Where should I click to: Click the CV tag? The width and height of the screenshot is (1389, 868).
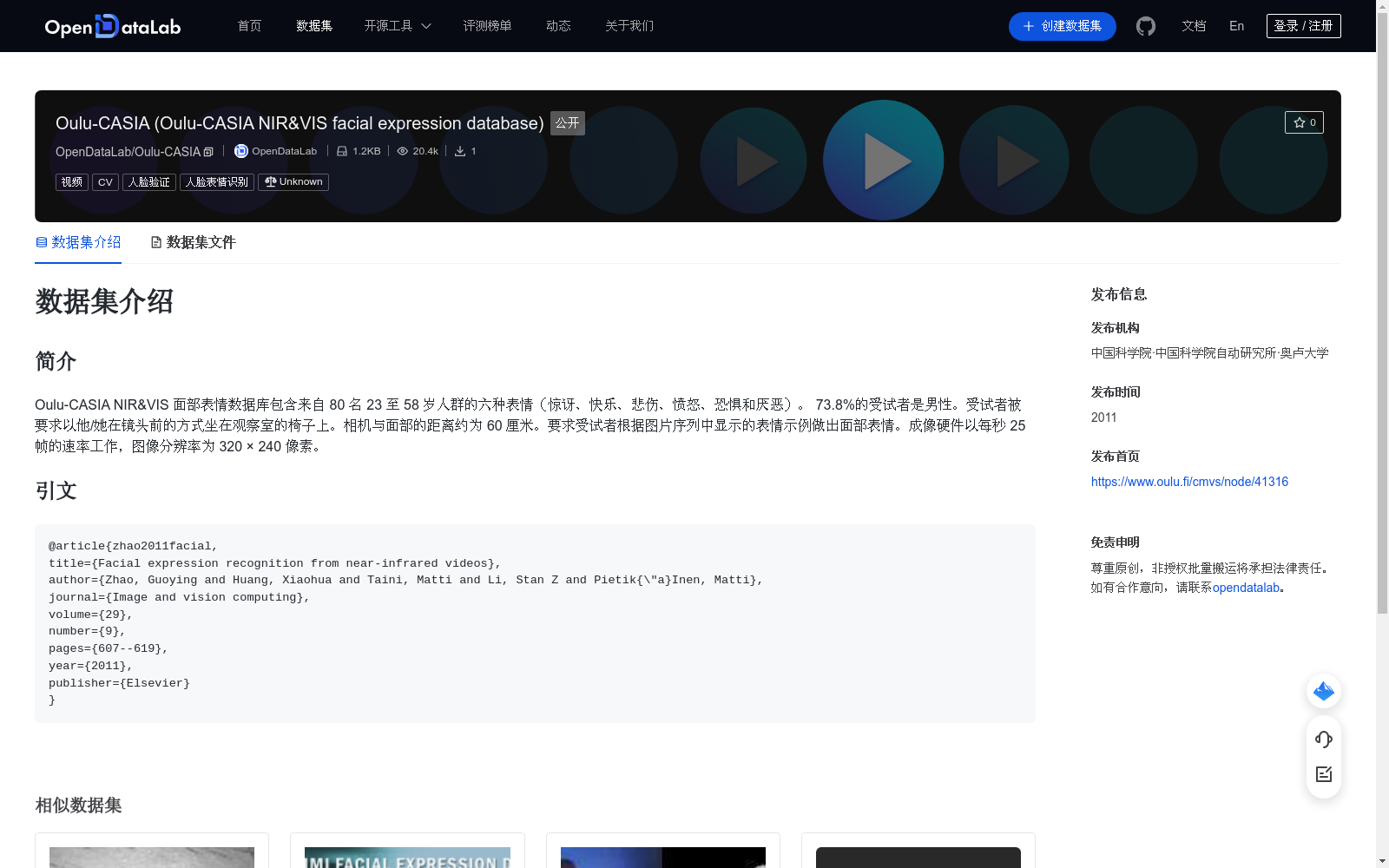point(105,182)
